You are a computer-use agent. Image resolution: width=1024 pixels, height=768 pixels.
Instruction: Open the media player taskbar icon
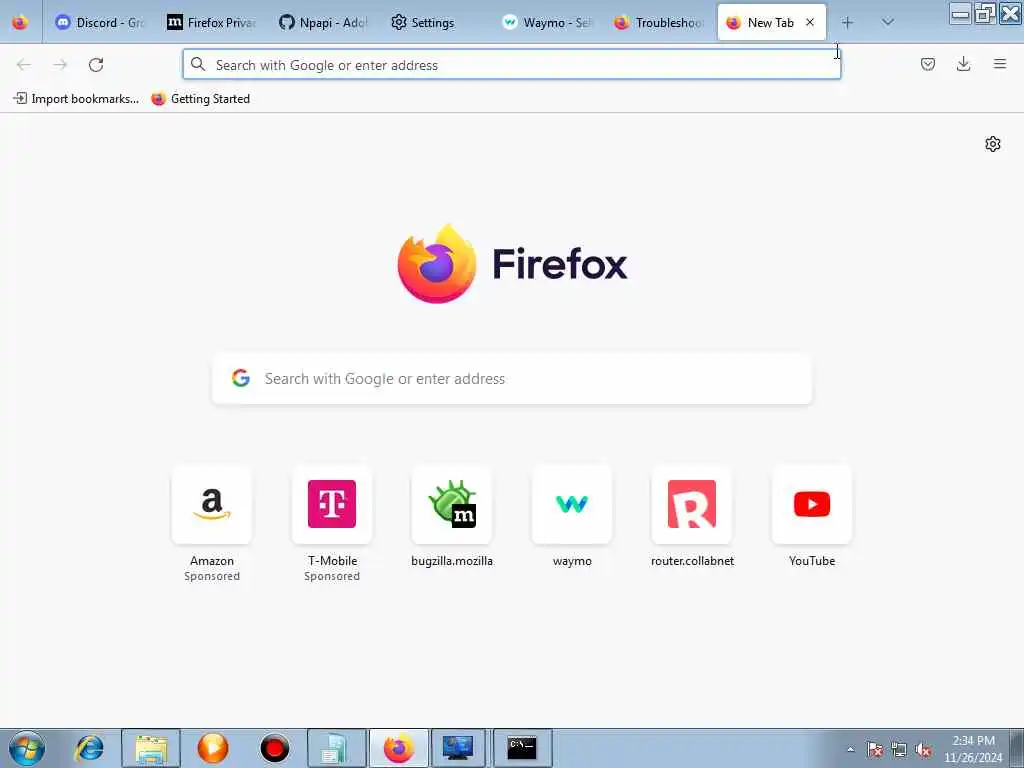(x=213, y=748)
